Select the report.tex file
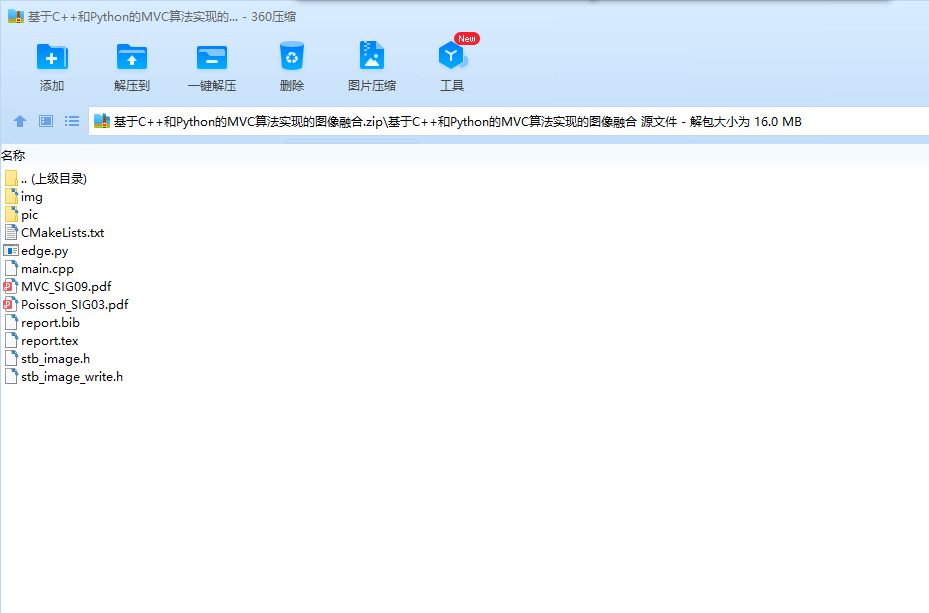The image size is (929, 613). pos(41,341)
